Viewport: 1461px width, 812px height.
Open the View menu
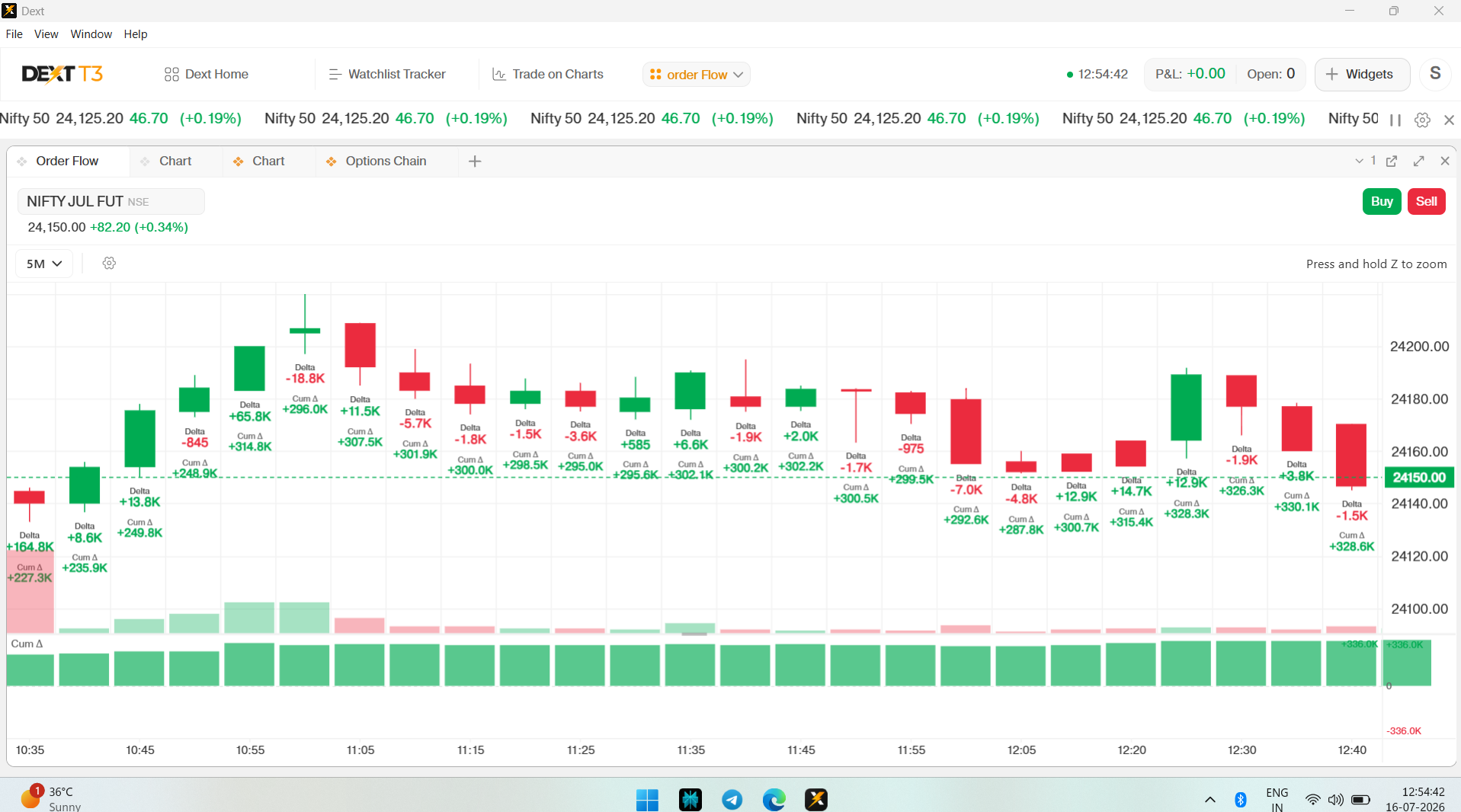[46, 34]
